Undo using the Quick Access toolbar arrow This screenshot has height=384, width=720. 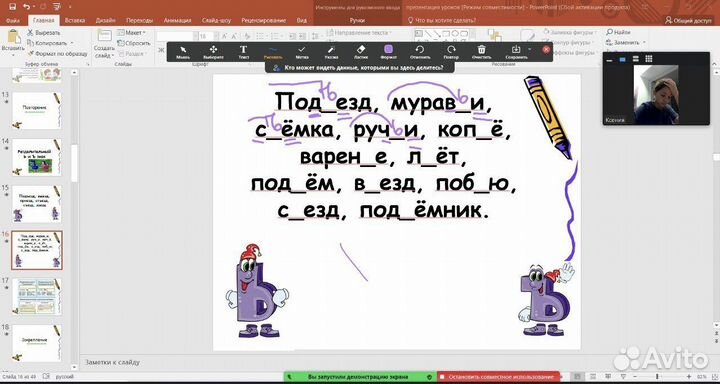coord(27,7)
